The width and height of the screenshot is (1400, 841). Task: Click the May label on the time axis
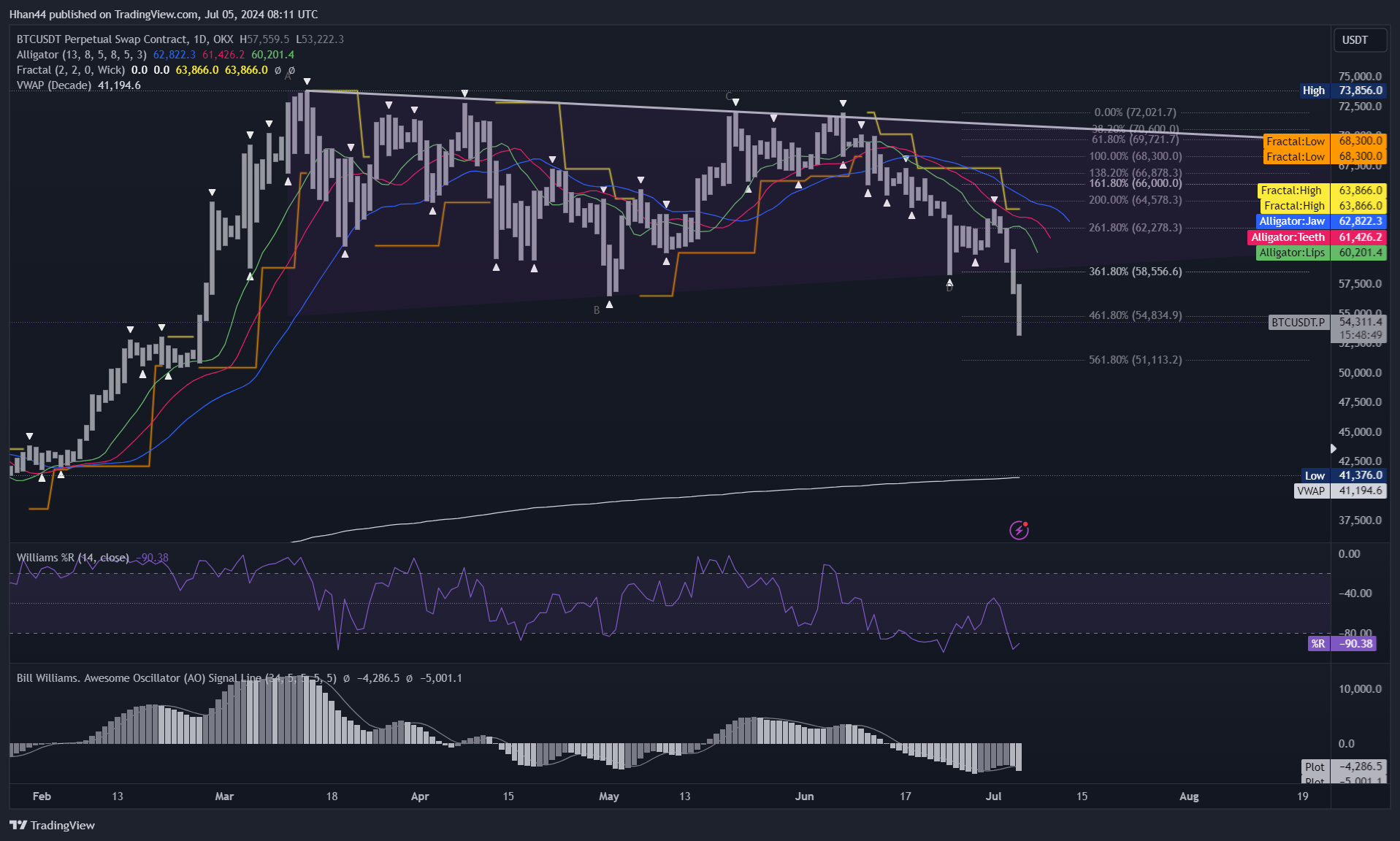[x=609, y=796]
